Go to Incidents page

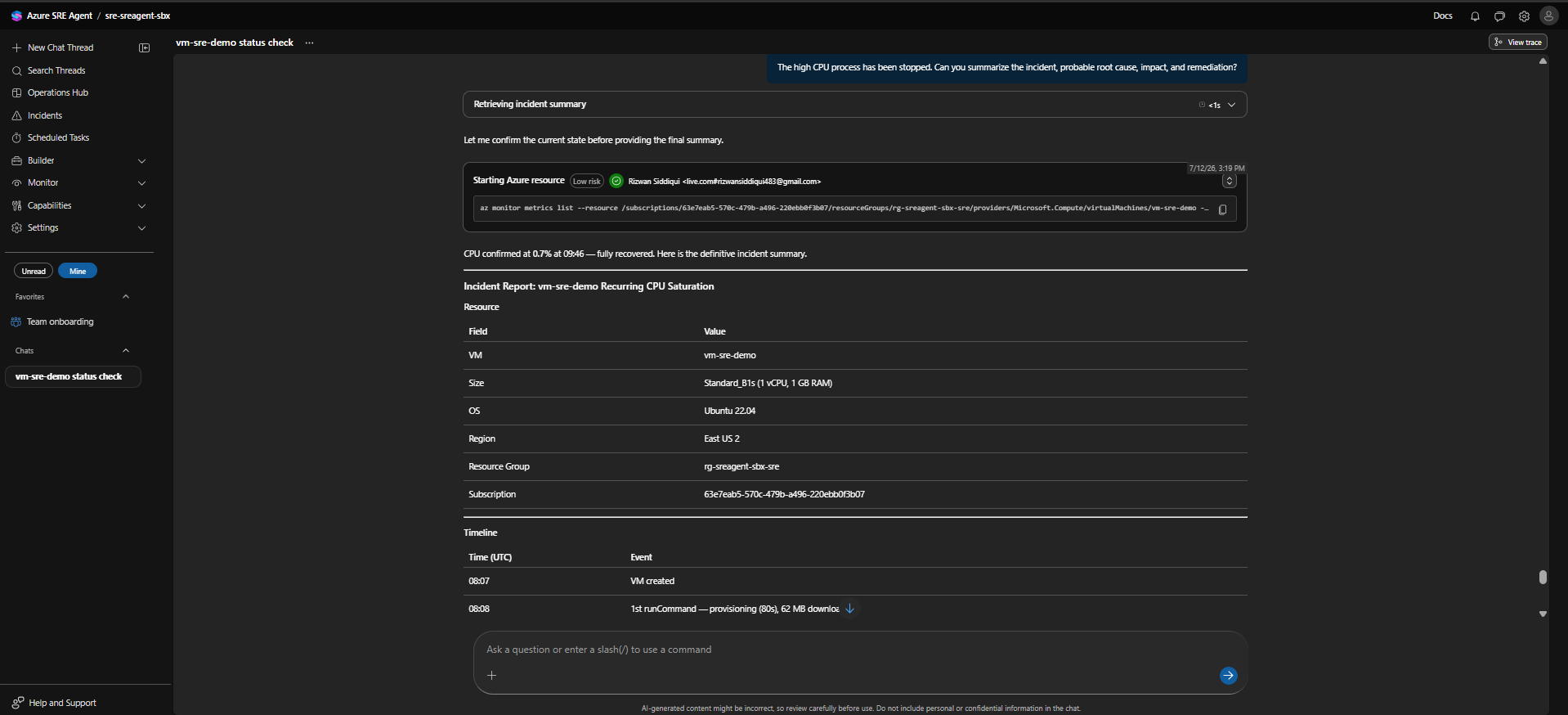pyautogui.click(x=44, y=116)
